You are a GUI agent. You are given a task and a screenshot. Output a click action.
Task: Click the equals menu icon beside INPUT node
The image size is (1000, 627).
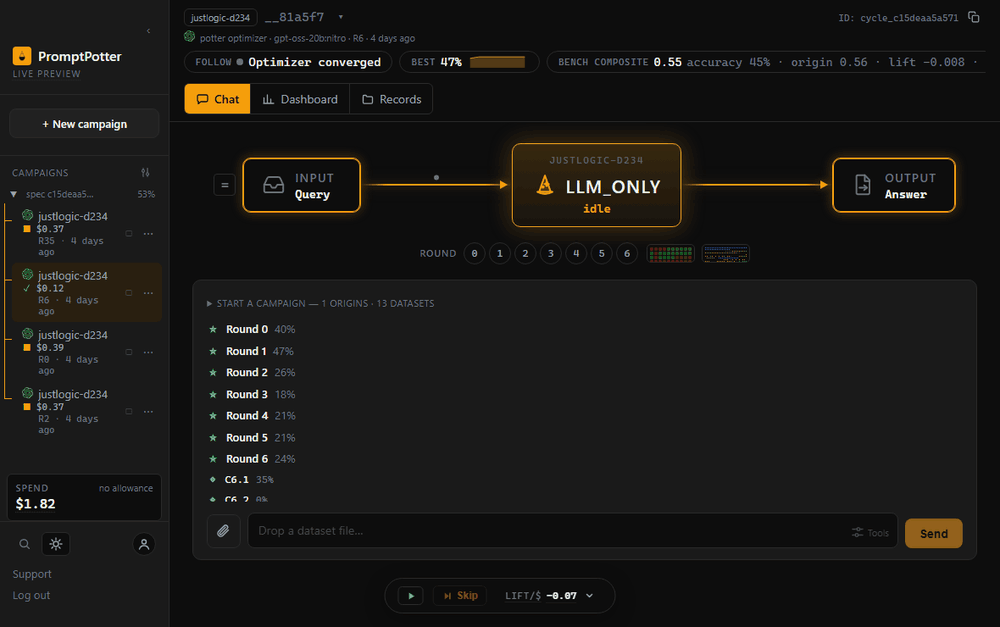click(x=224, y=185)
